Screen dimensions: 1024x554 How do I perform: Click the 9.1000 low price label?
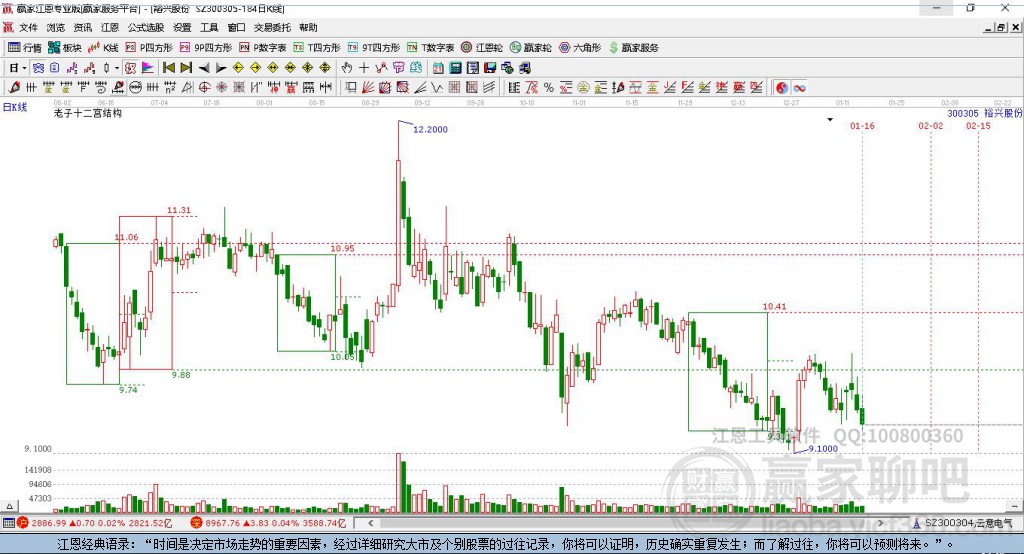click(823, 449)
